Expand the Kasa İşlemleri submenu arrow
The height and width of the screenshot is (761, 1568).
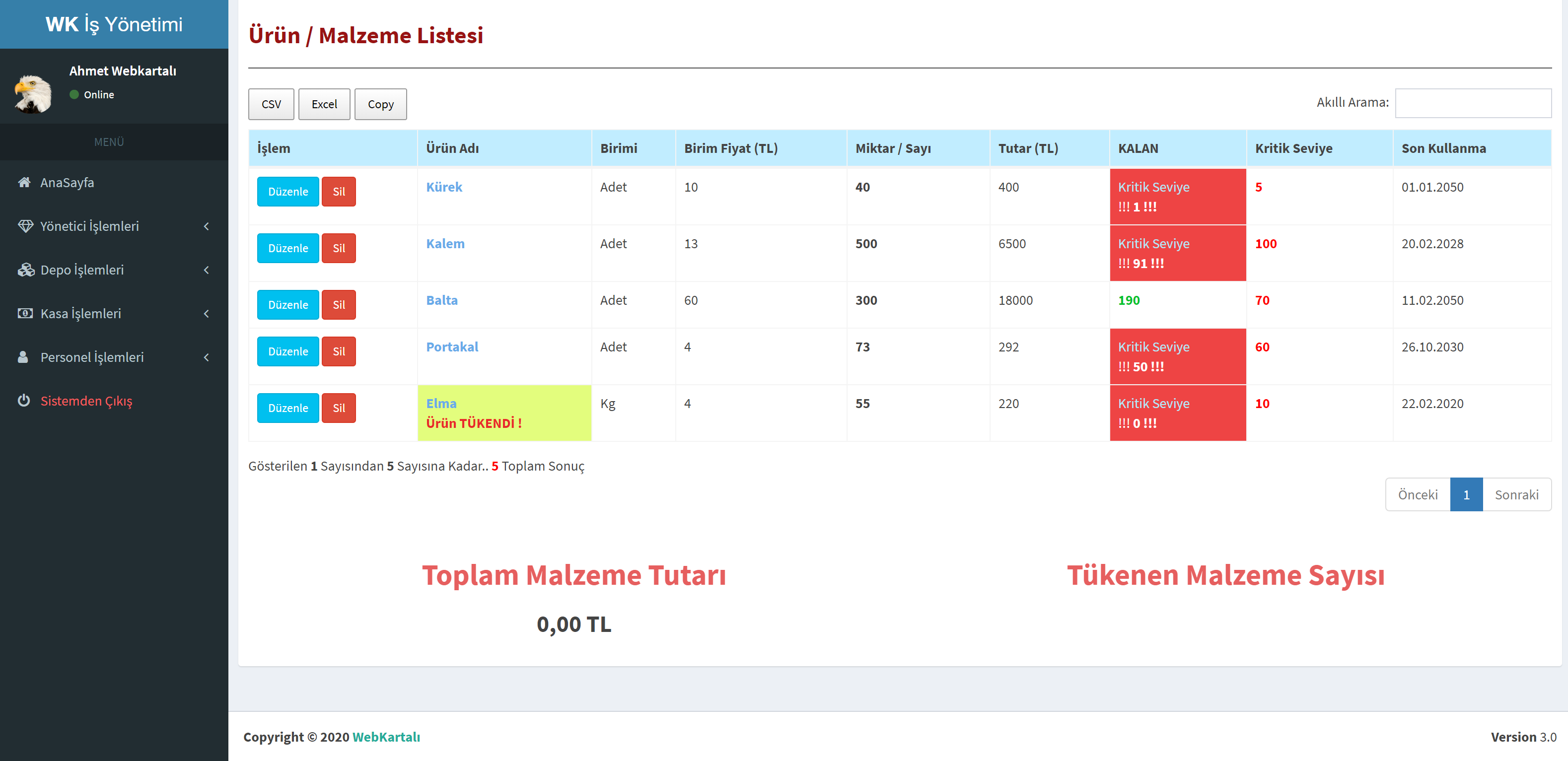[x=207, y=314]
